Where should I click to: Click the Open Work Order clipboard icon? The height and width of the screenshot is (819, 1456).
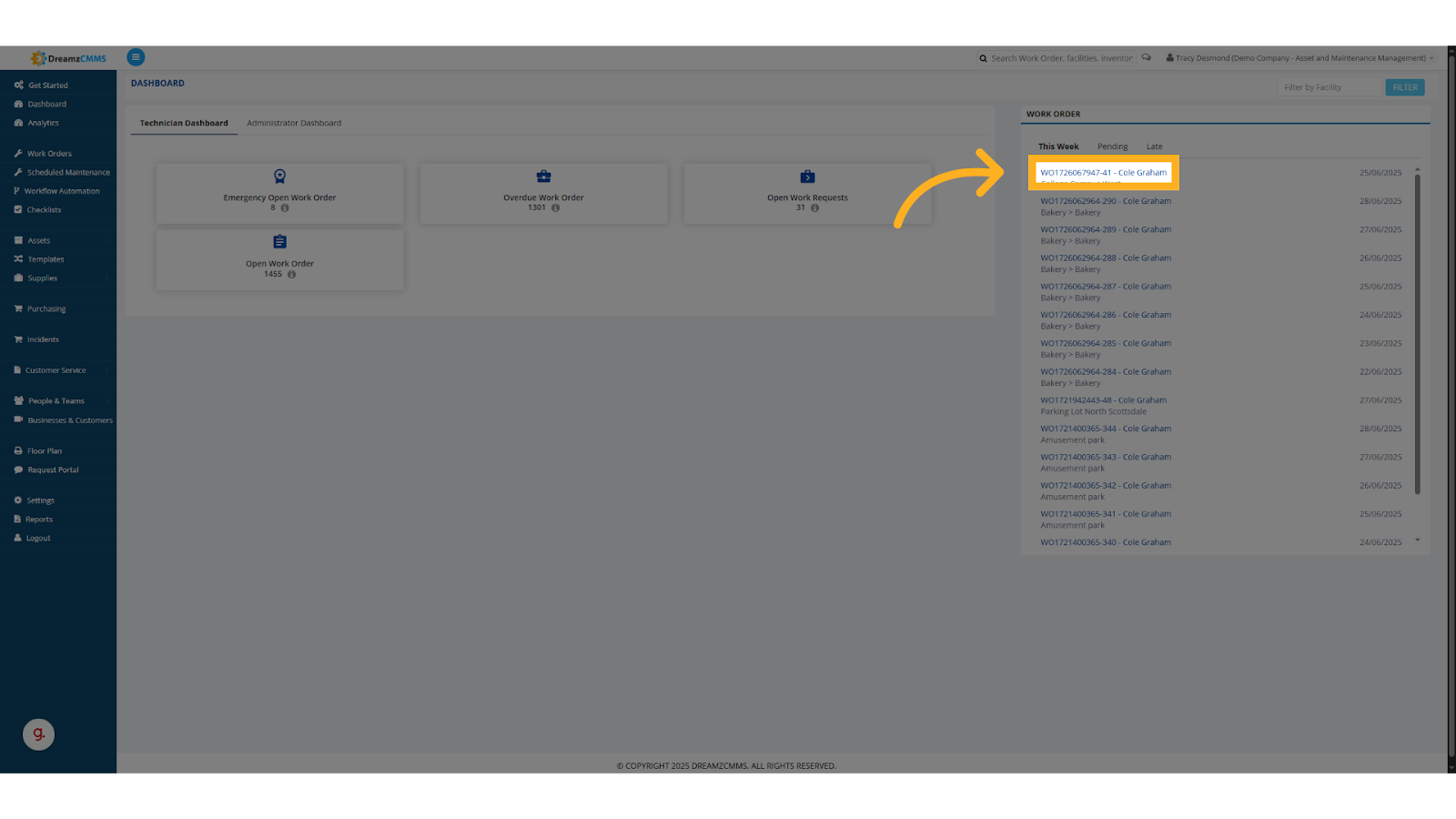point(279,242)
